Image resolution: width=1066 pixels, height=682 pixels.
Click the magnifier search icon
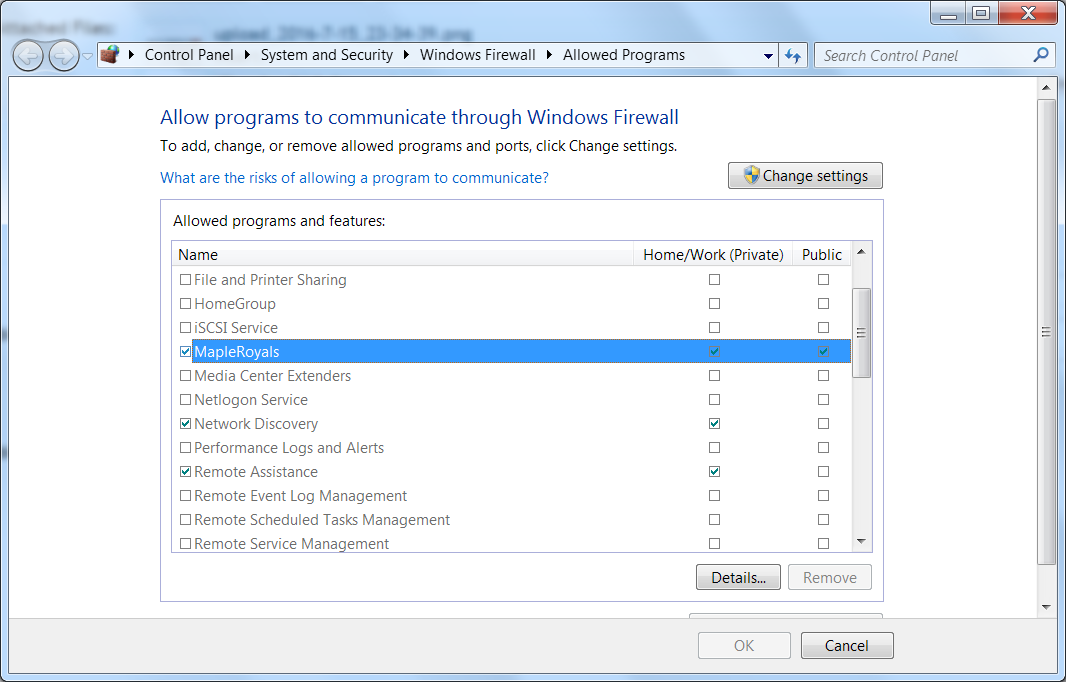(1040, 55)
